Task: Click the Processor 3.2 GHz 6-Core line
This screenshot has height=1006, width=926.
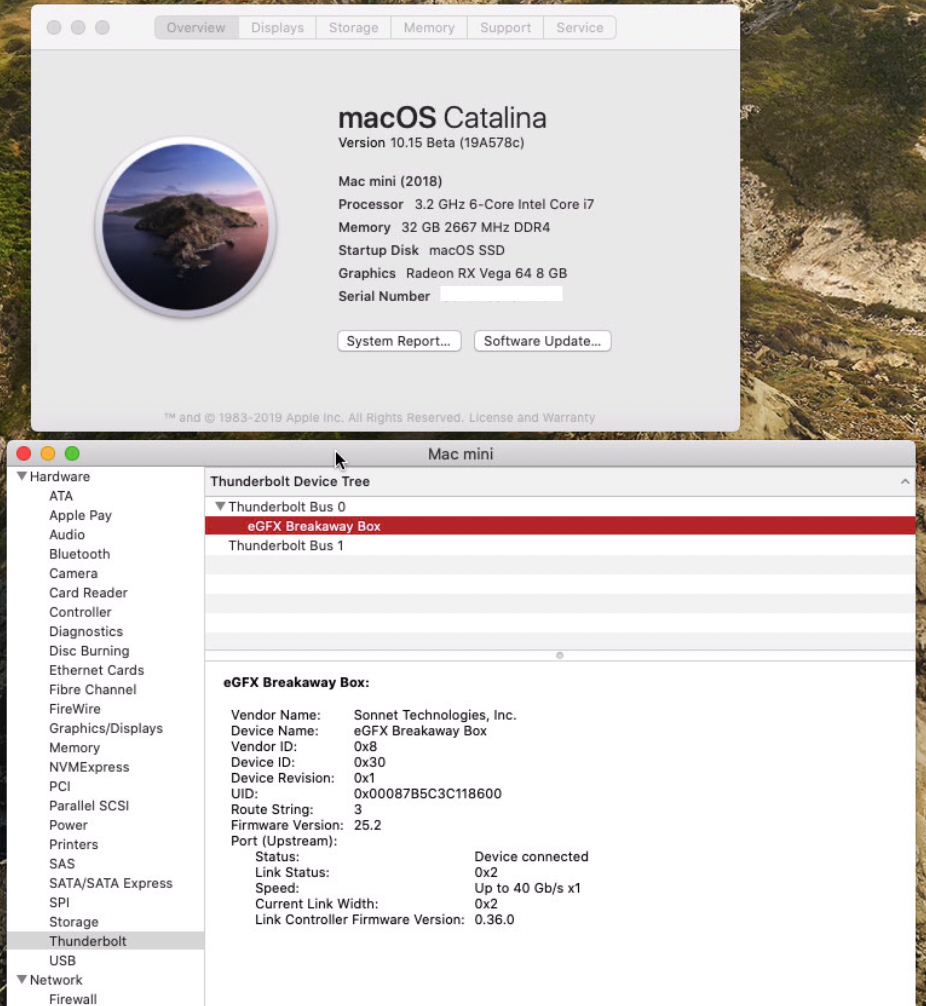Action: point(466,204)
